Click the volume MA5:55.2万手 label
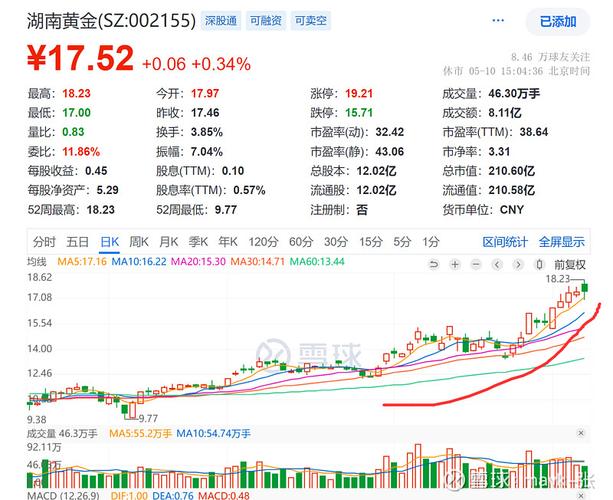 (x=140, y=434)
